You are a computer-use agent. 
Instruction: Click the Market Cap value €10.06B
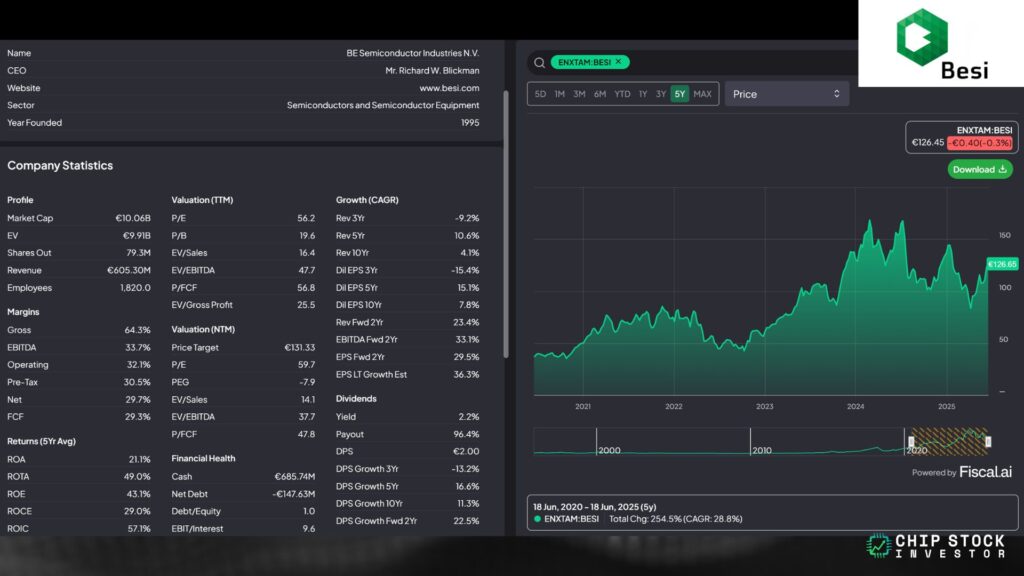tap(133, 218)
